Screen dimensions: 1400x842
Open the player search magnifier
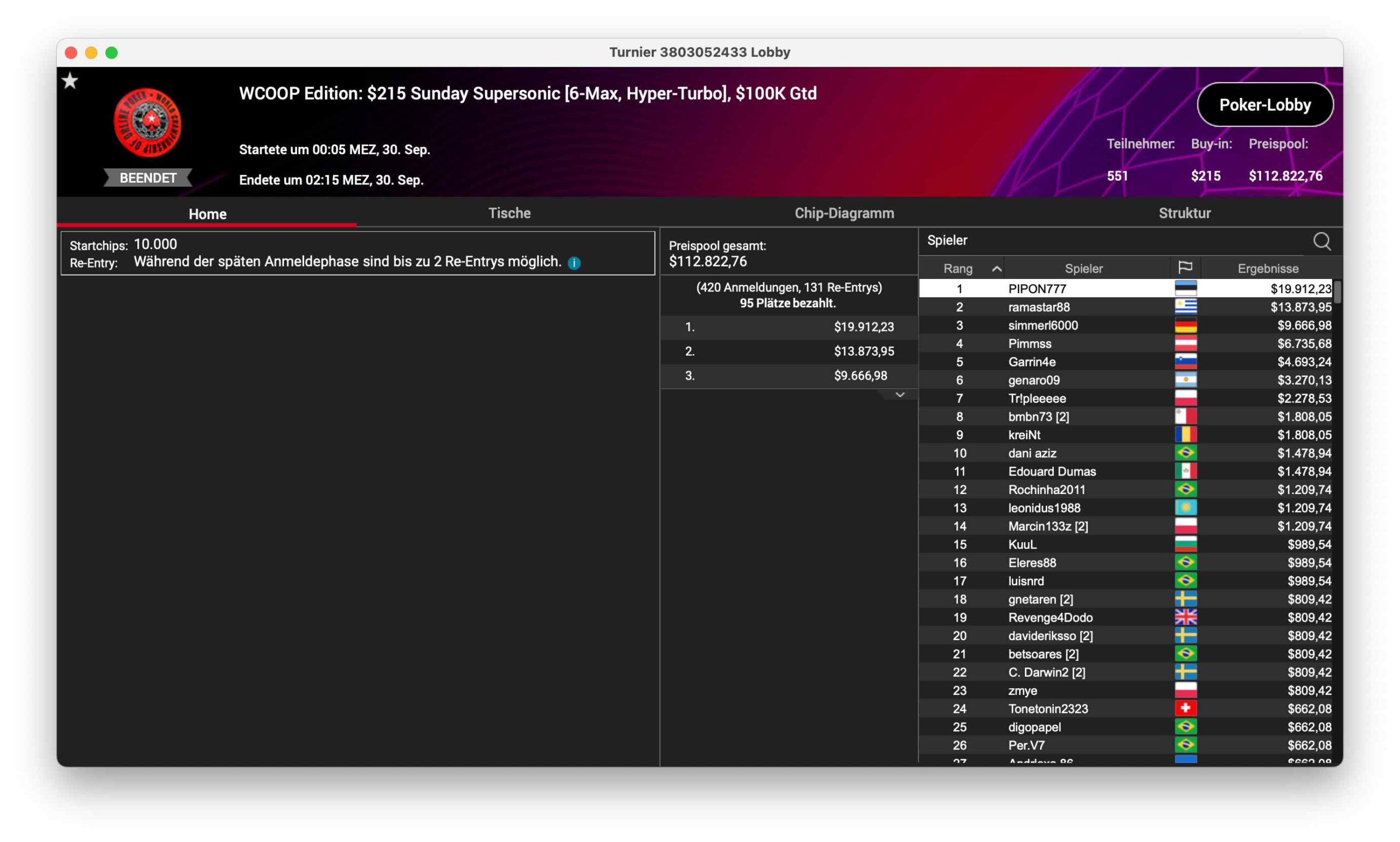click(x=1321, y=241)
